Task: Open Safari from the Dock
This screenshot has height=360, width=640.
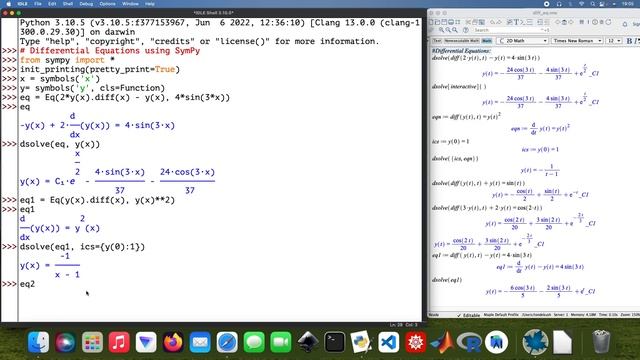Action: point(227,342)
